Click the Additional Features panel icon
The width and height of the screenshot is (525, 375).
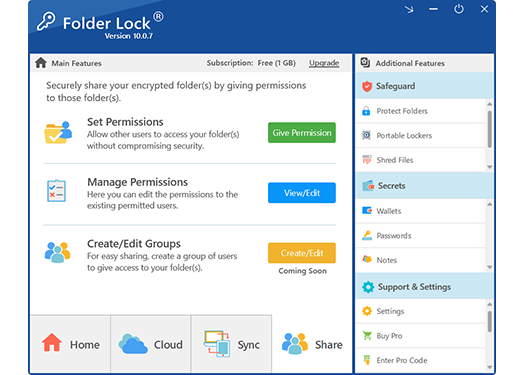tap(365, 63)
